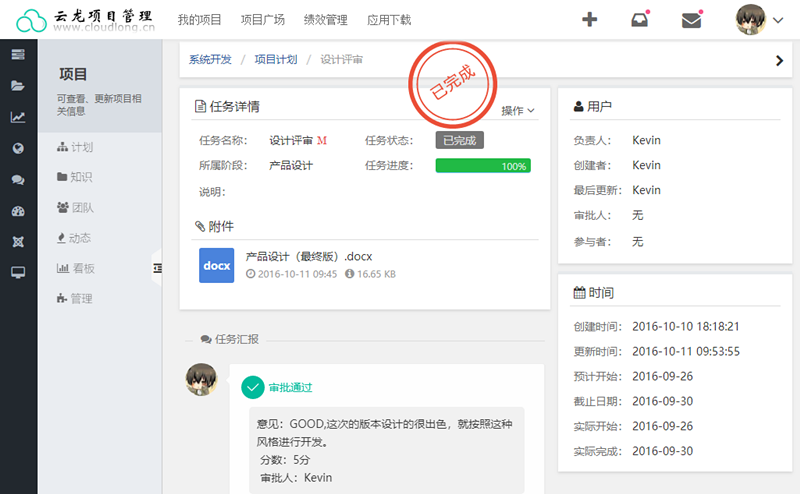This screenshot has height=494, width=800.
Task: Click the globe sidebar icon
Action: pyautogui.click(x=18, y=149)
